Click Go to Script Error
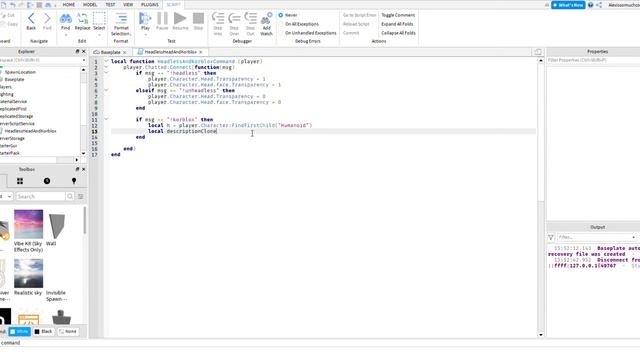 359,15
